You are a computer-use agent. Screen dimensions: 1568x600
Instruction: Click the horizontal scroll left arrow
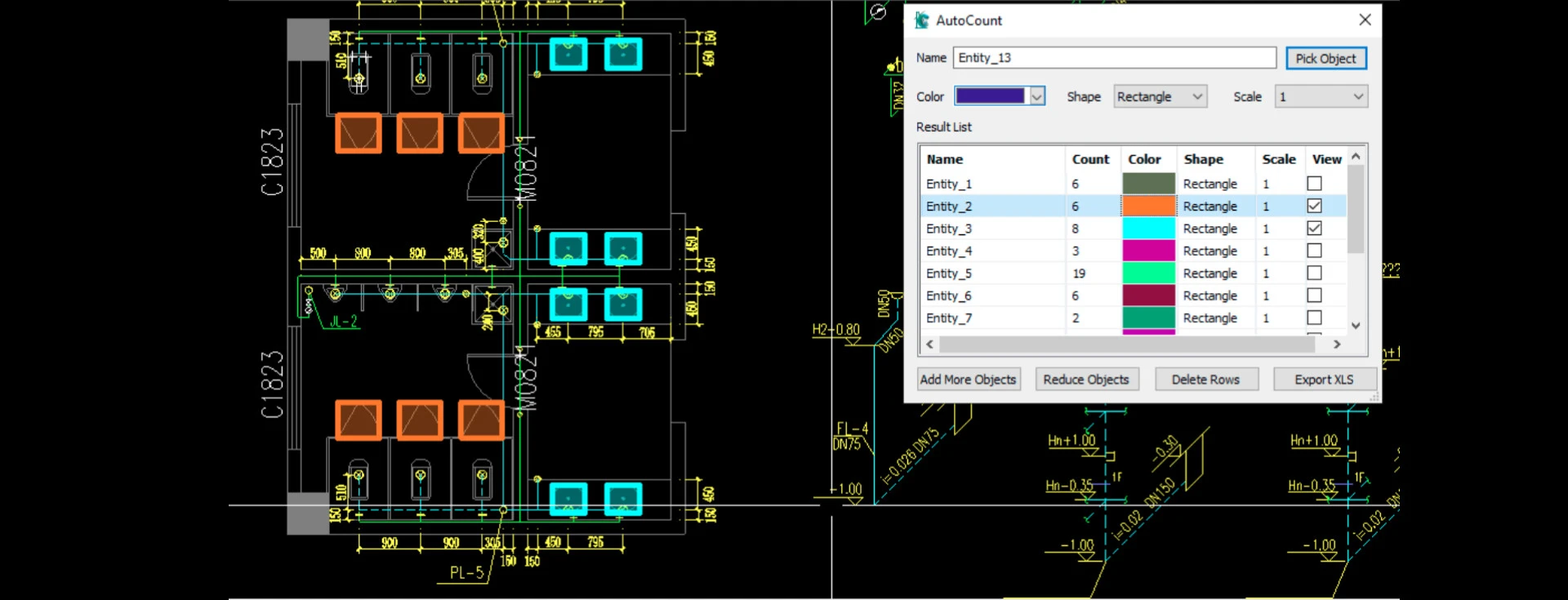point(929,344)
